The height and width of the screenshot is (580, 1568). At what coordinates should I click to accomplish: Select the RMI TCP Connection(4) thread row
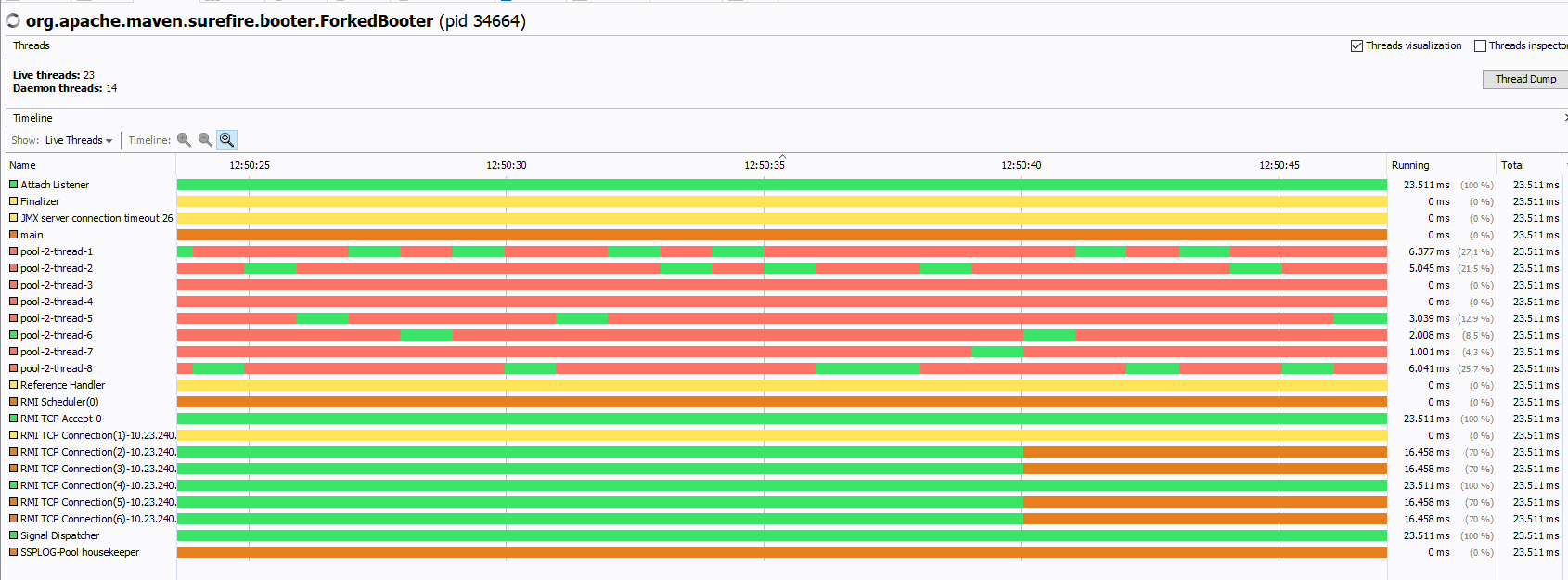pyautogui.click(x=784, y=485)
